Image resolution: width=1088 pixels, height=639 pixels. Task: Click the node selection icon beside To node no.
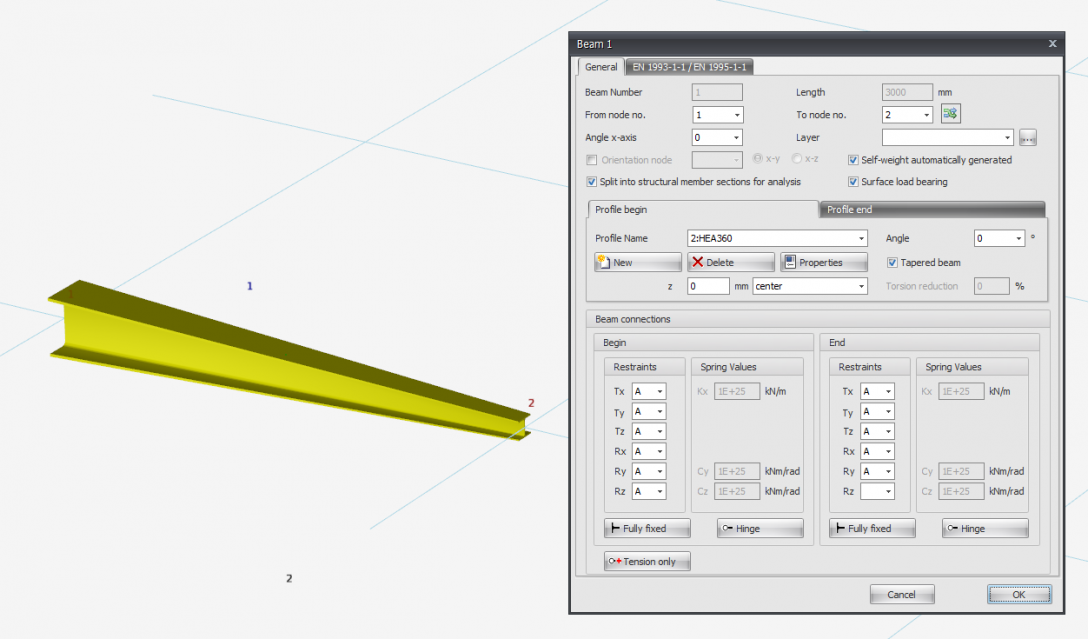coord(950,114)
